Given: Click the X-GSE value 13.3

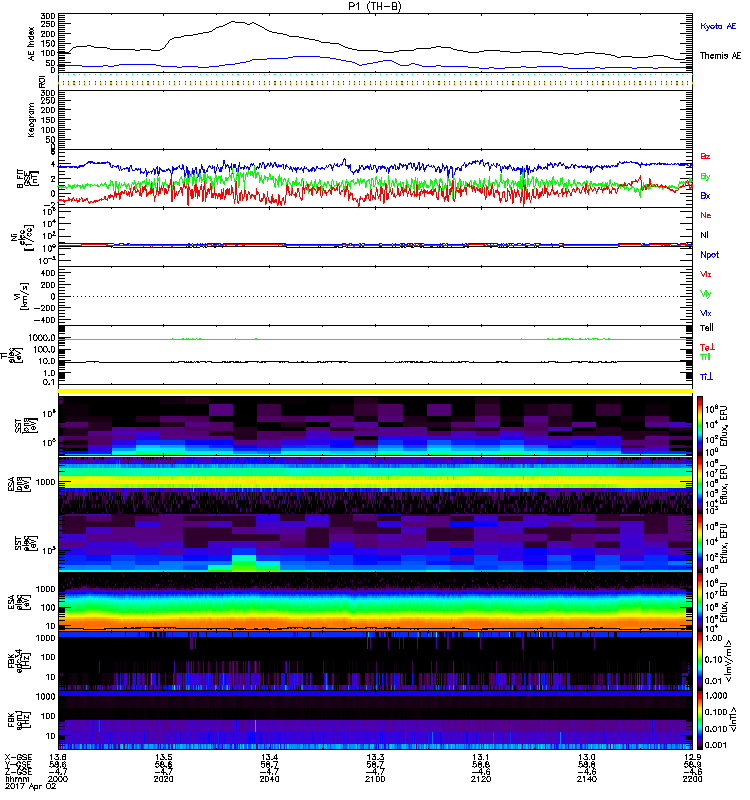Looking at the screenshot, I should click(x=376, y=757).
